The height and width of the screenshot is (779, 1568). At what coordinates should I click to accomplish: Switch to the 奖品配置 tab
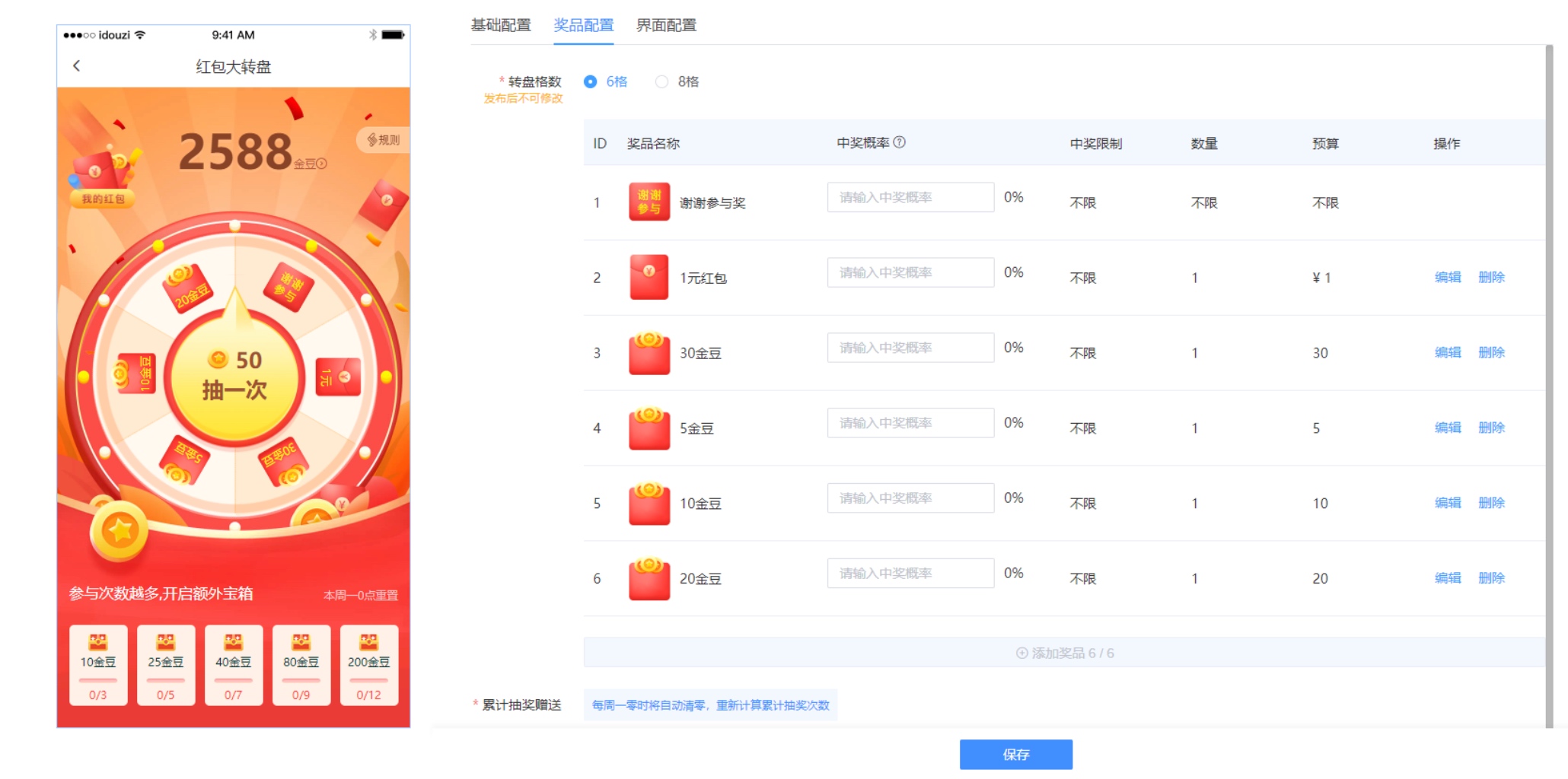coord(584,25)
